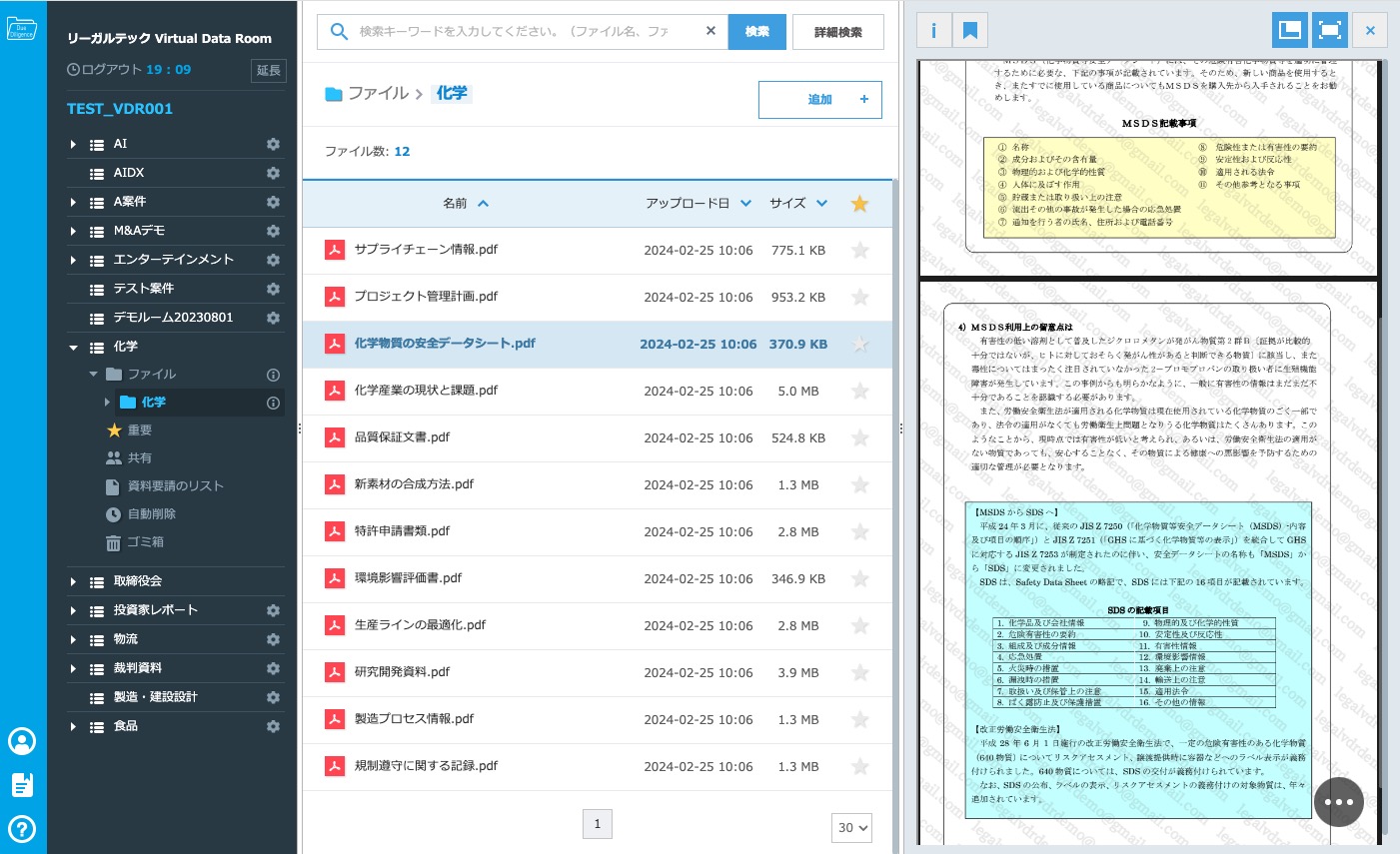Open the page size 30 dropdown
The image size is (1400, 854).
click(x=851, y=827)
